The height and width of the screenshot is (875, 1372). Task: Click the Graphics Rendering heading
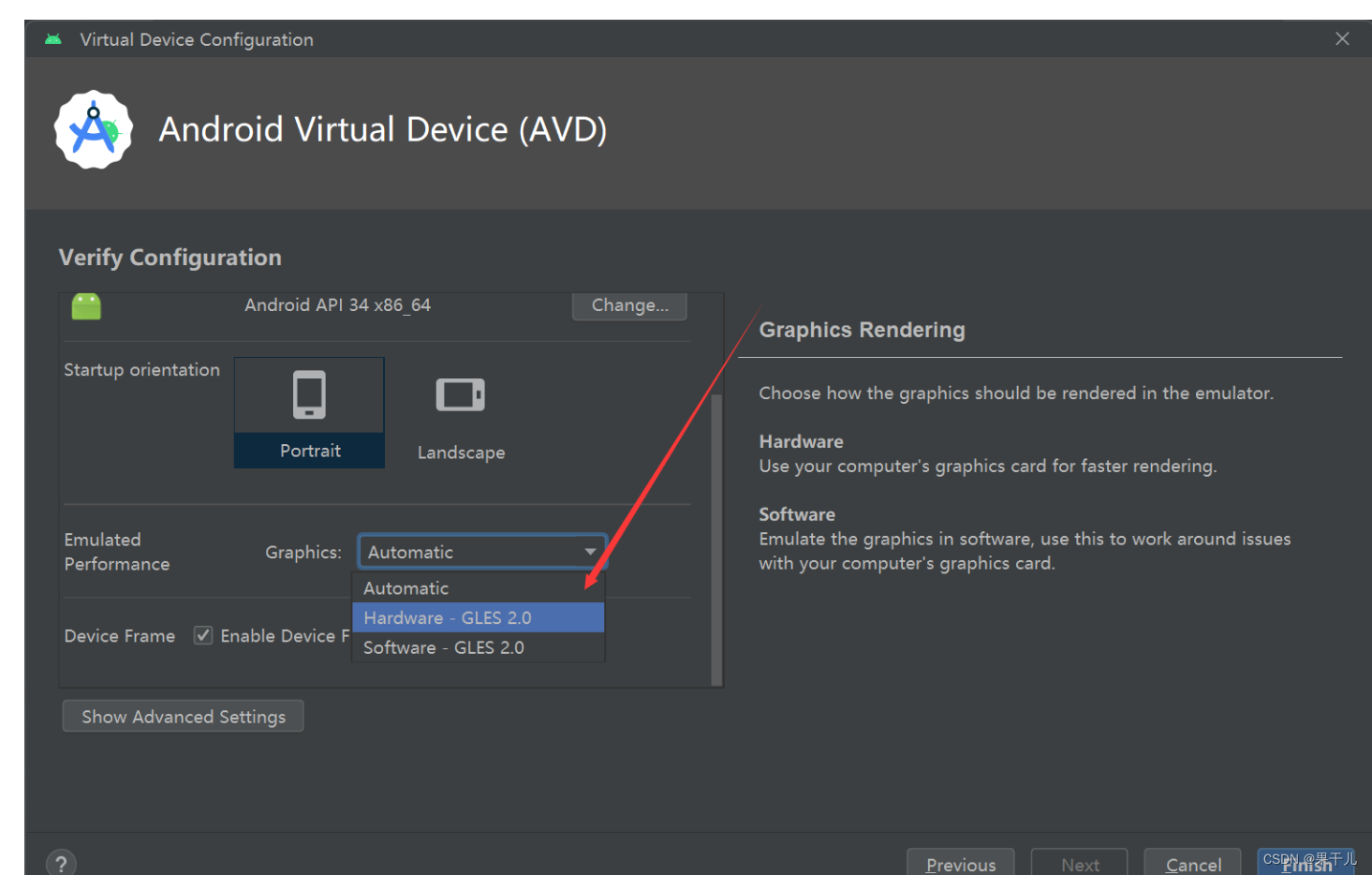[x=862, y=330]
